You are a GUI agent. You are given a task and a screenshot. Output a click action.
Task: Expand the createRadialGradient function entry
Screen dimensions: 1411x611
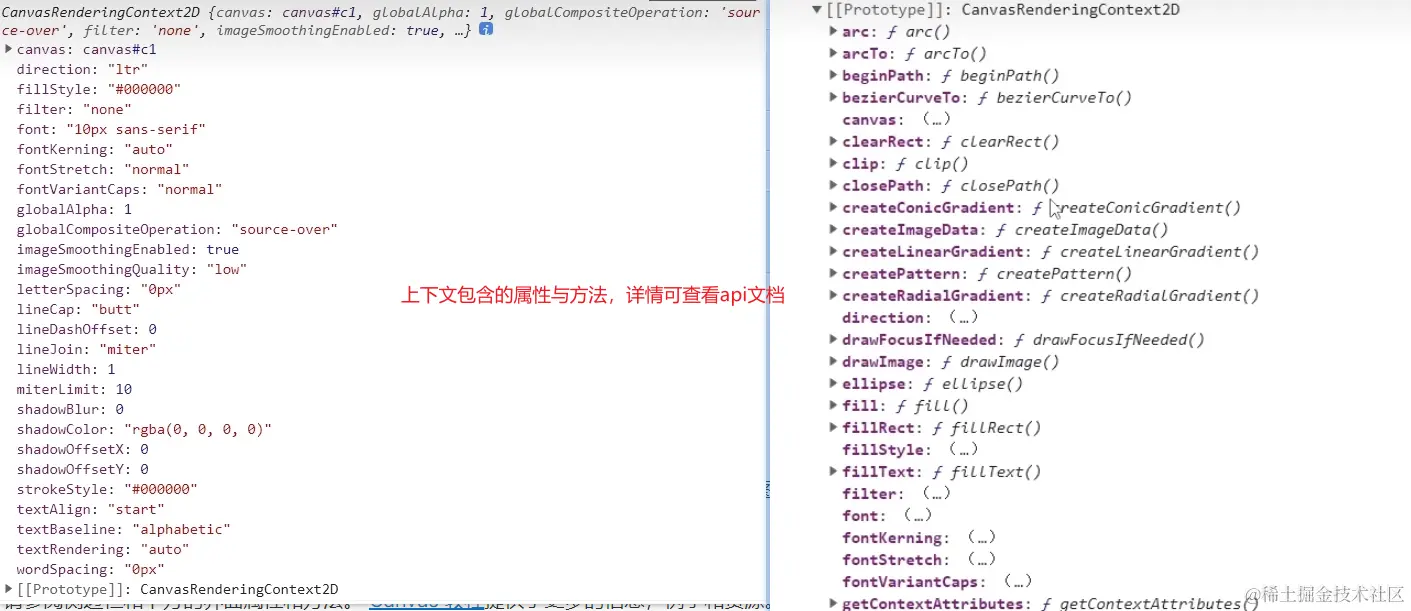click(x=833, y=296)
